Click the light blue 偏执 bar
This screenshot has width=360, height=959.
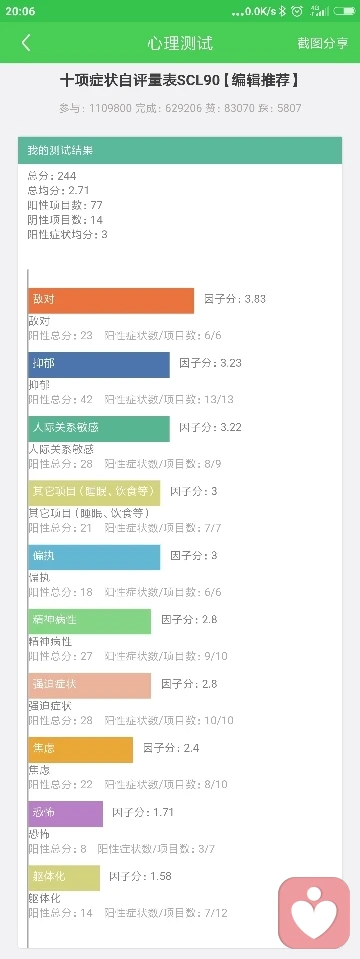(x=94, y=557)
